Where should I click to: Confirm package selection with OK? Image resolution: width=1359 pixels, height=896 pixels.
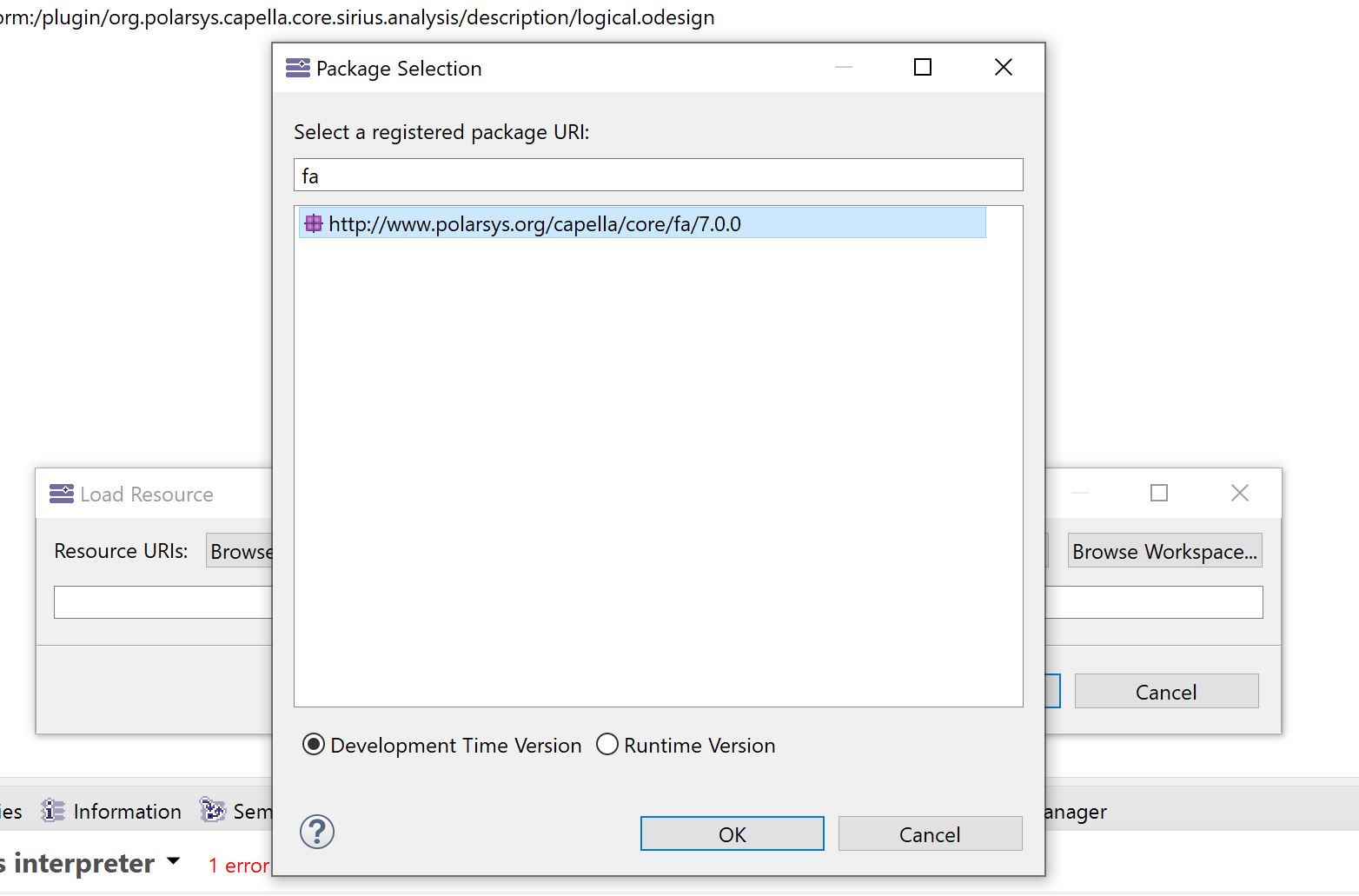[x=732, y=833]
